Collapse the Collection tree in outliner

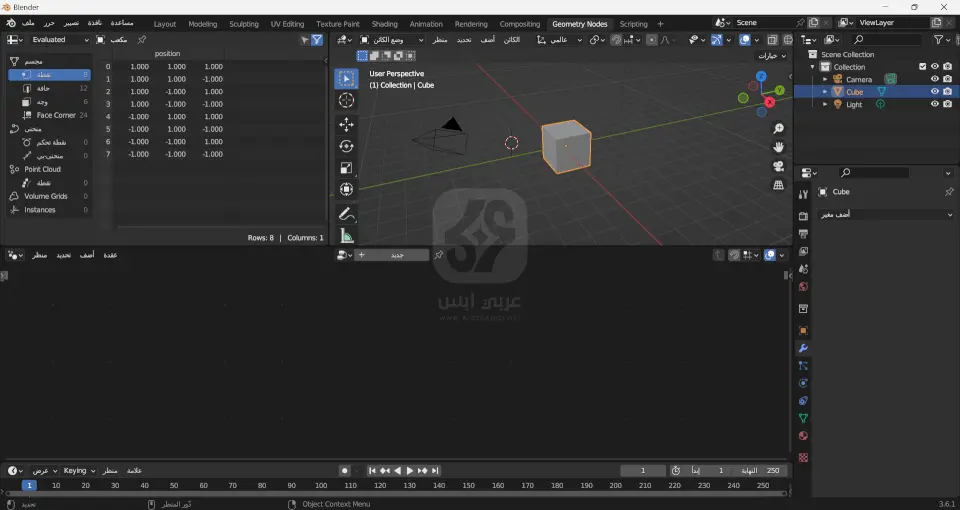click(812, 67)
